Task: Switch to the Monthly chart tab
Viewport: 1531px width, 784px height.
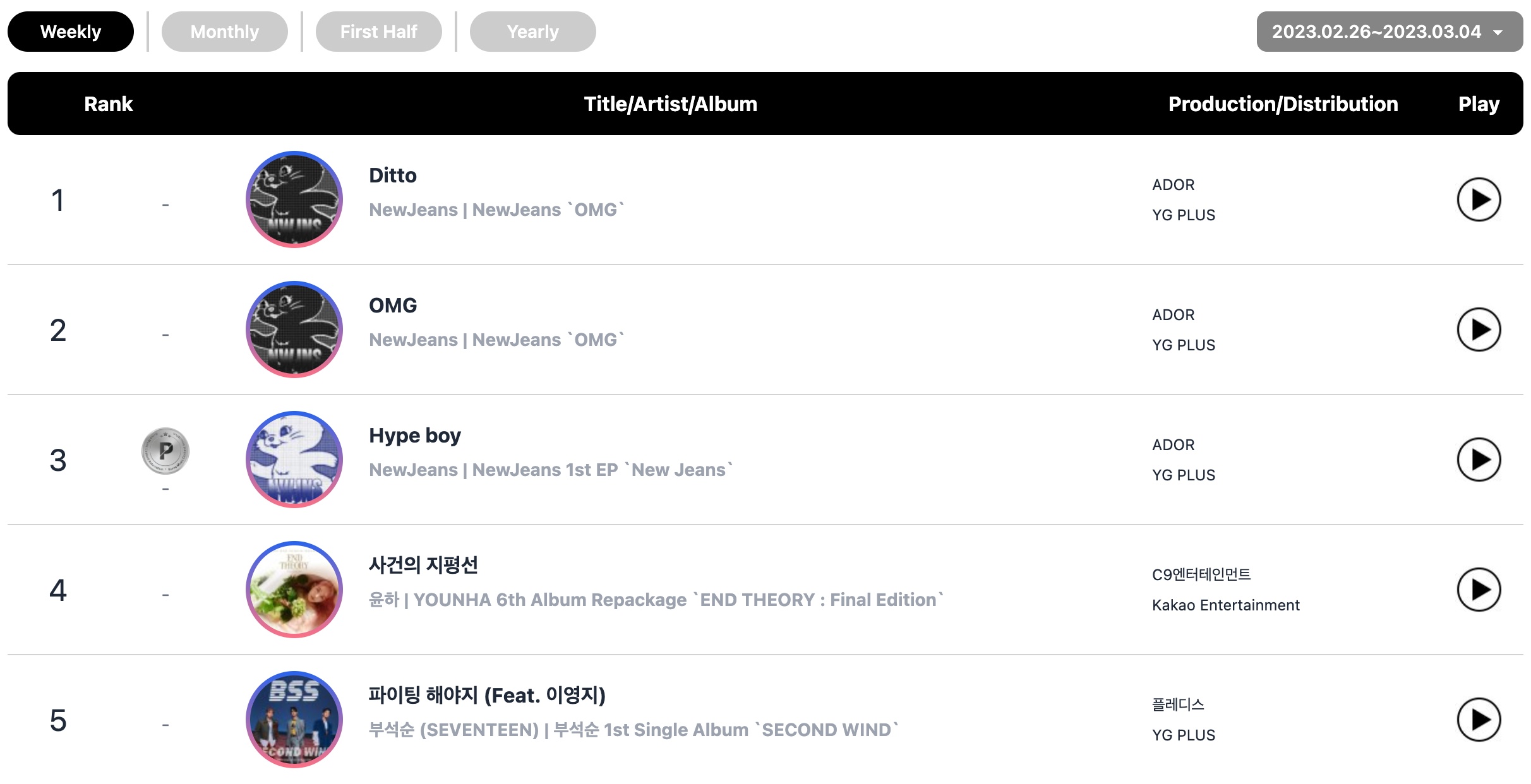Action: (x=225, y=32)
